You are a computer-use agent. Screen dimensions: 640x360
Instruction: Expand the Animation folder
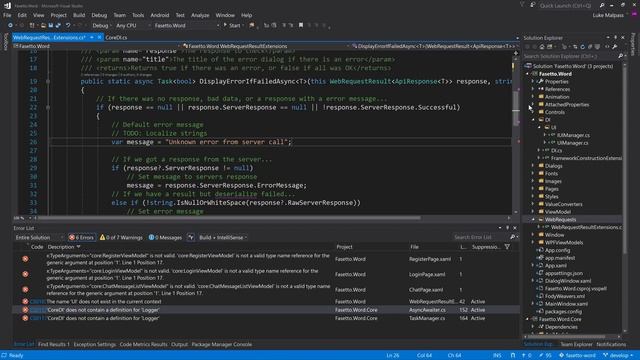533,97
